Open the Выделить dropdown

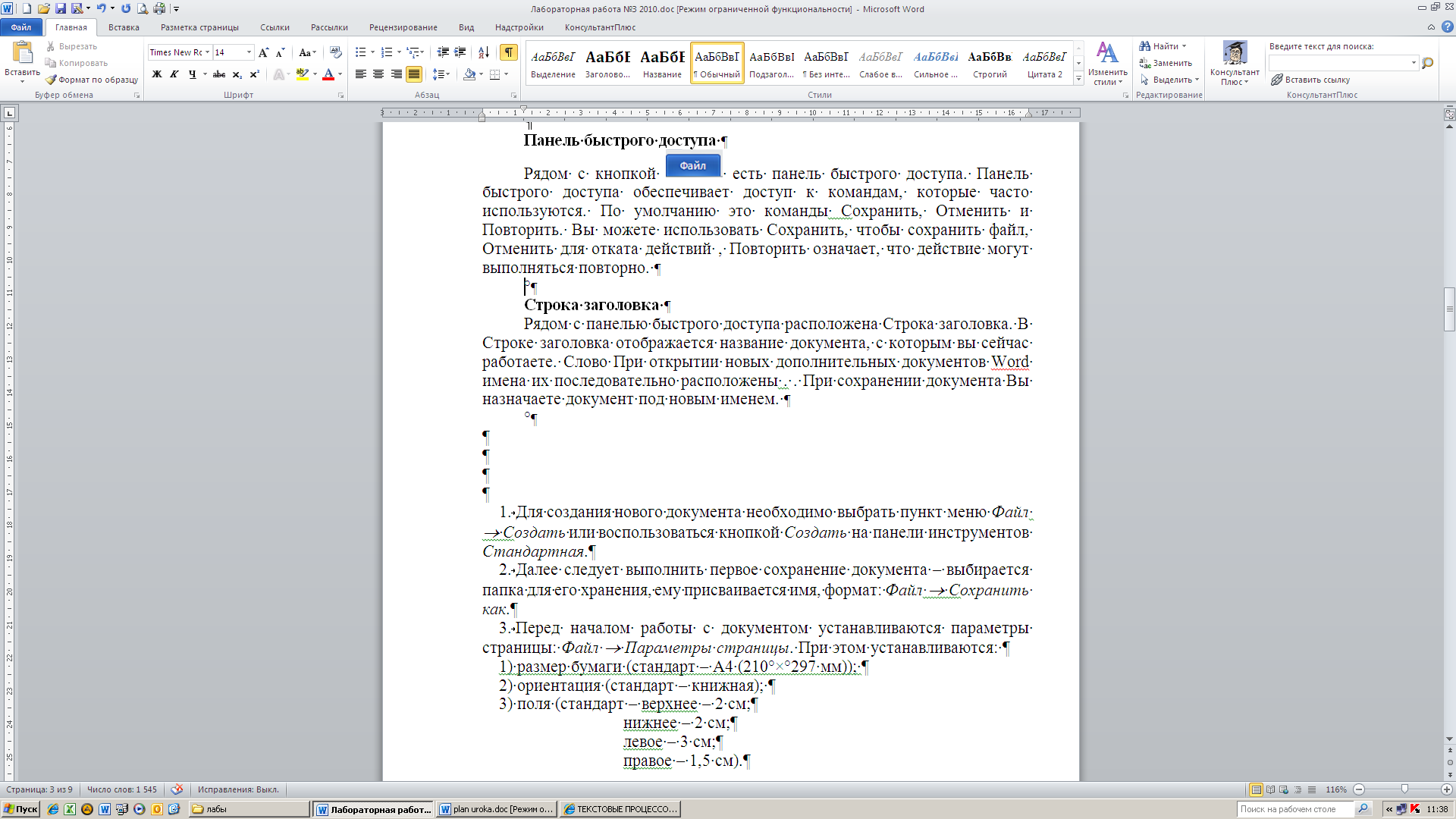click(1170, 80)
